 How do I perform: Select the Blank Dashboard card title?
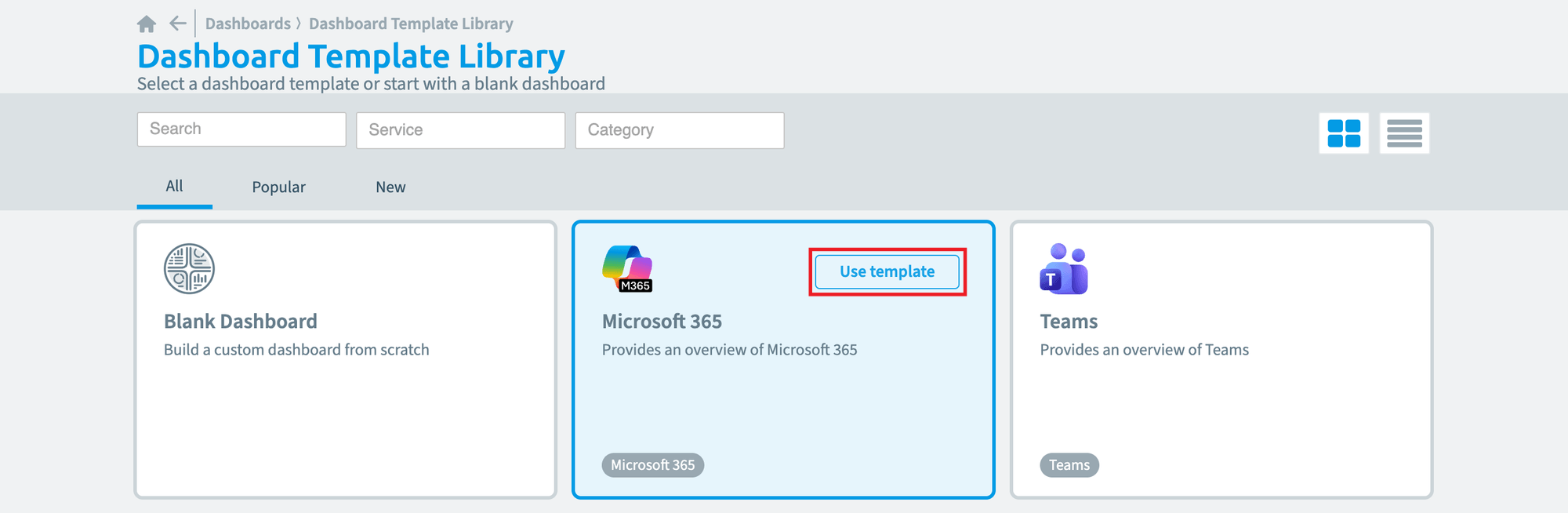(x=241, y=321)
